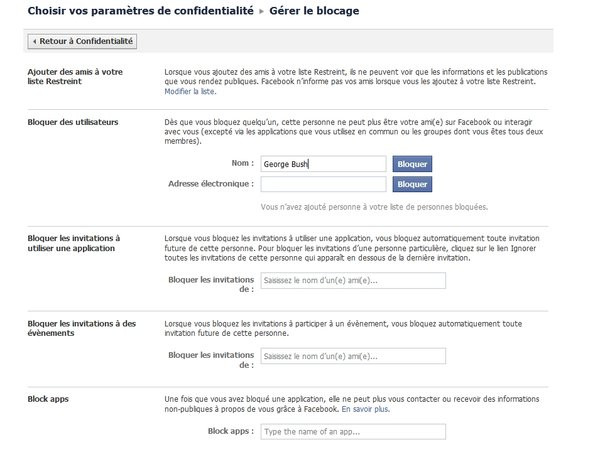Viewport: 600px width, 452px height.
Task: Click the Adresse électronique label
Action: [211, 184]
